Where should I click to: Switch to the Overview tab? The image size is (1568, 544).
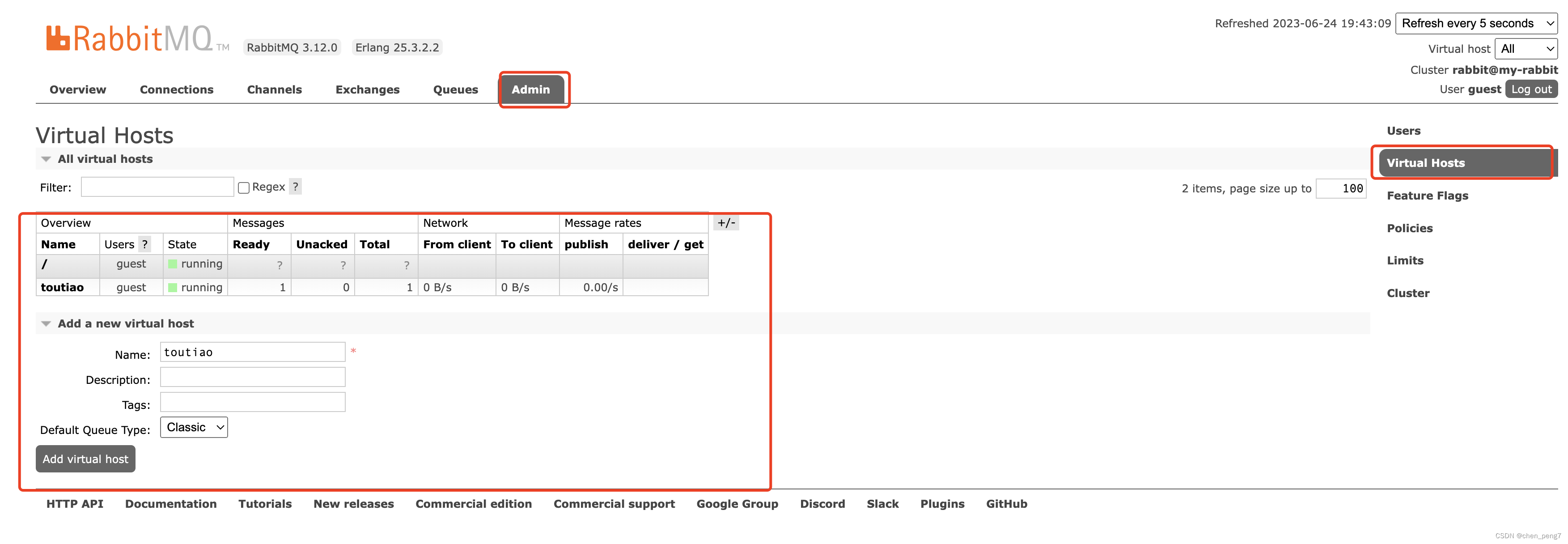(78, 89)
